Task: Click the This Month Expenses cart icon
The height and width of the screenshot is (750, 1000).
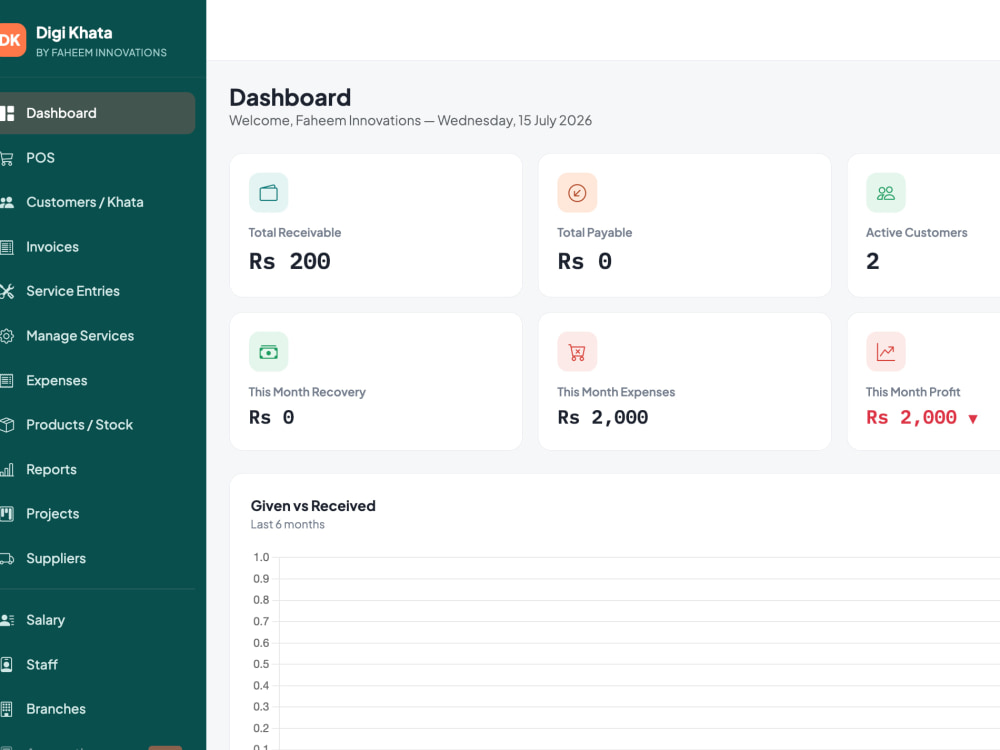Action: [577, 351]
